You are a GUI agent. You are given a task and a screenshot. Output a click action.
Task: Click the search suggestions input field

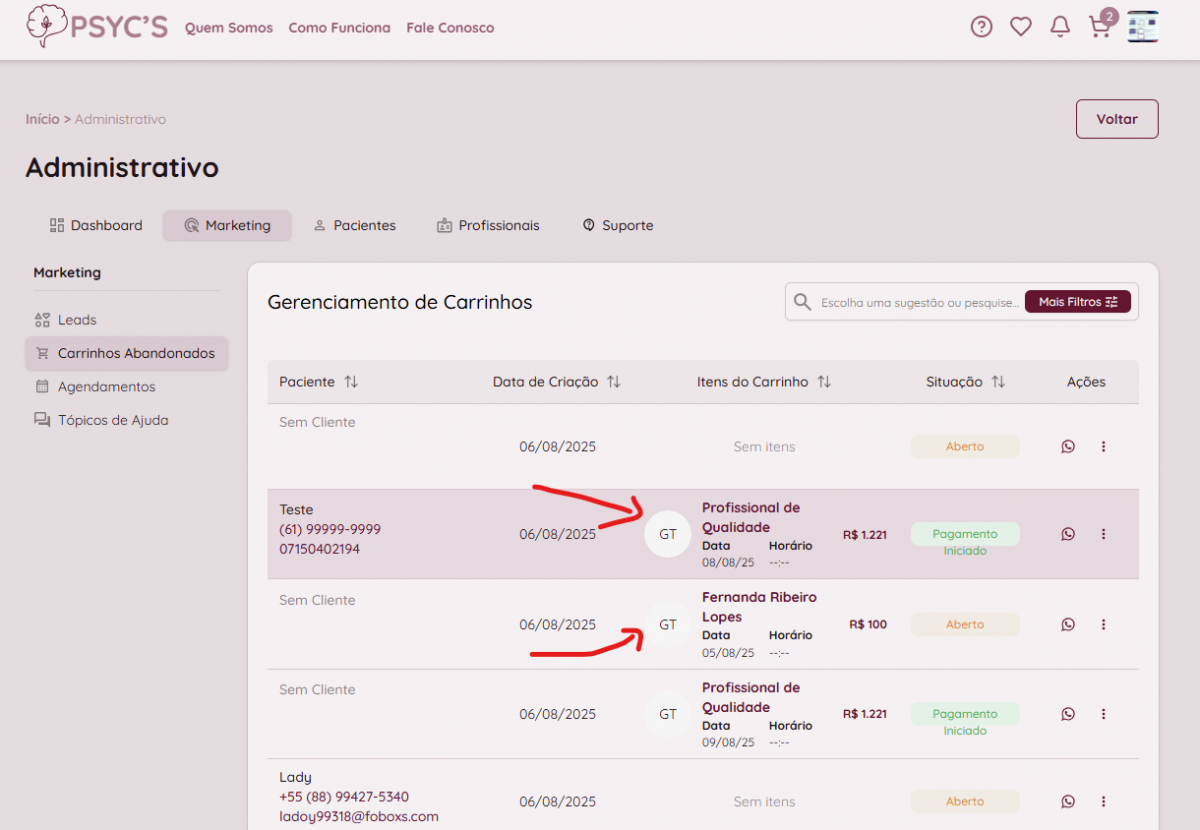point(918,302)
